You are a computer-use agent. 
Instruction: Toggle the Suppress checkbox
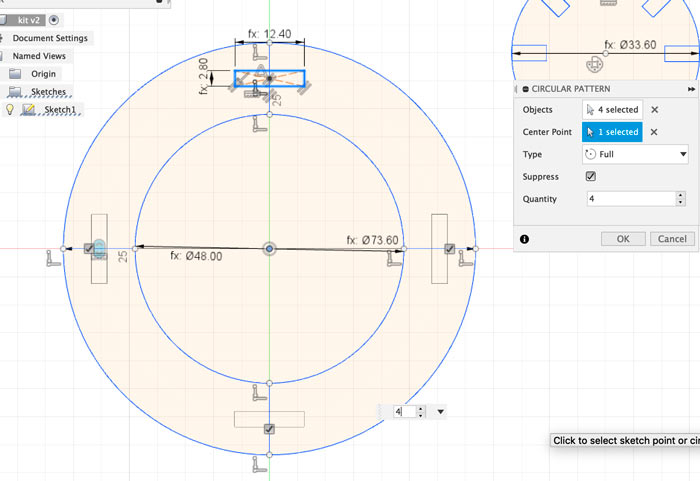[591, 176]
